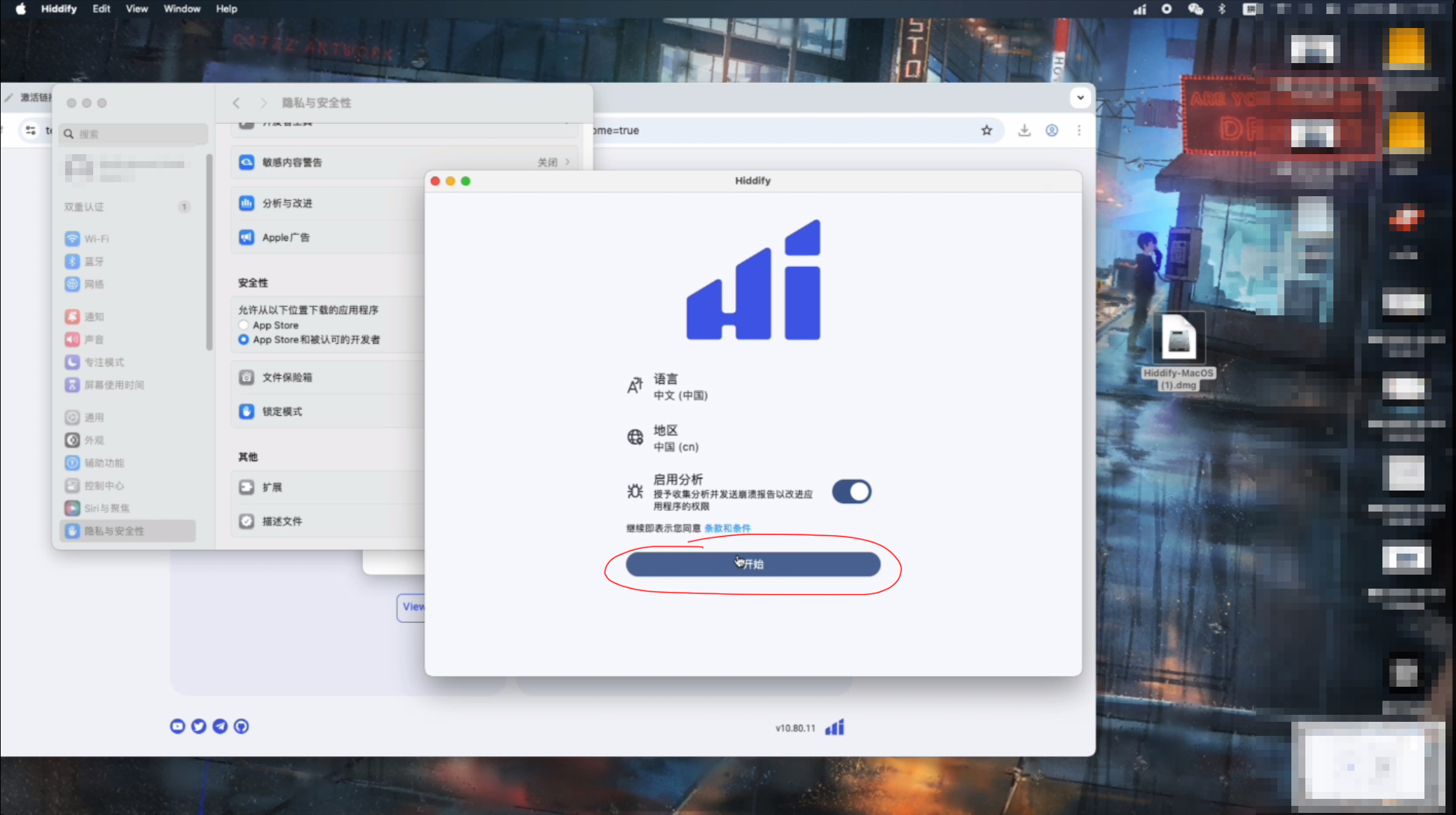Select 屏幕使用时间 Screen Time in sidebar

[x=128, y=385]
